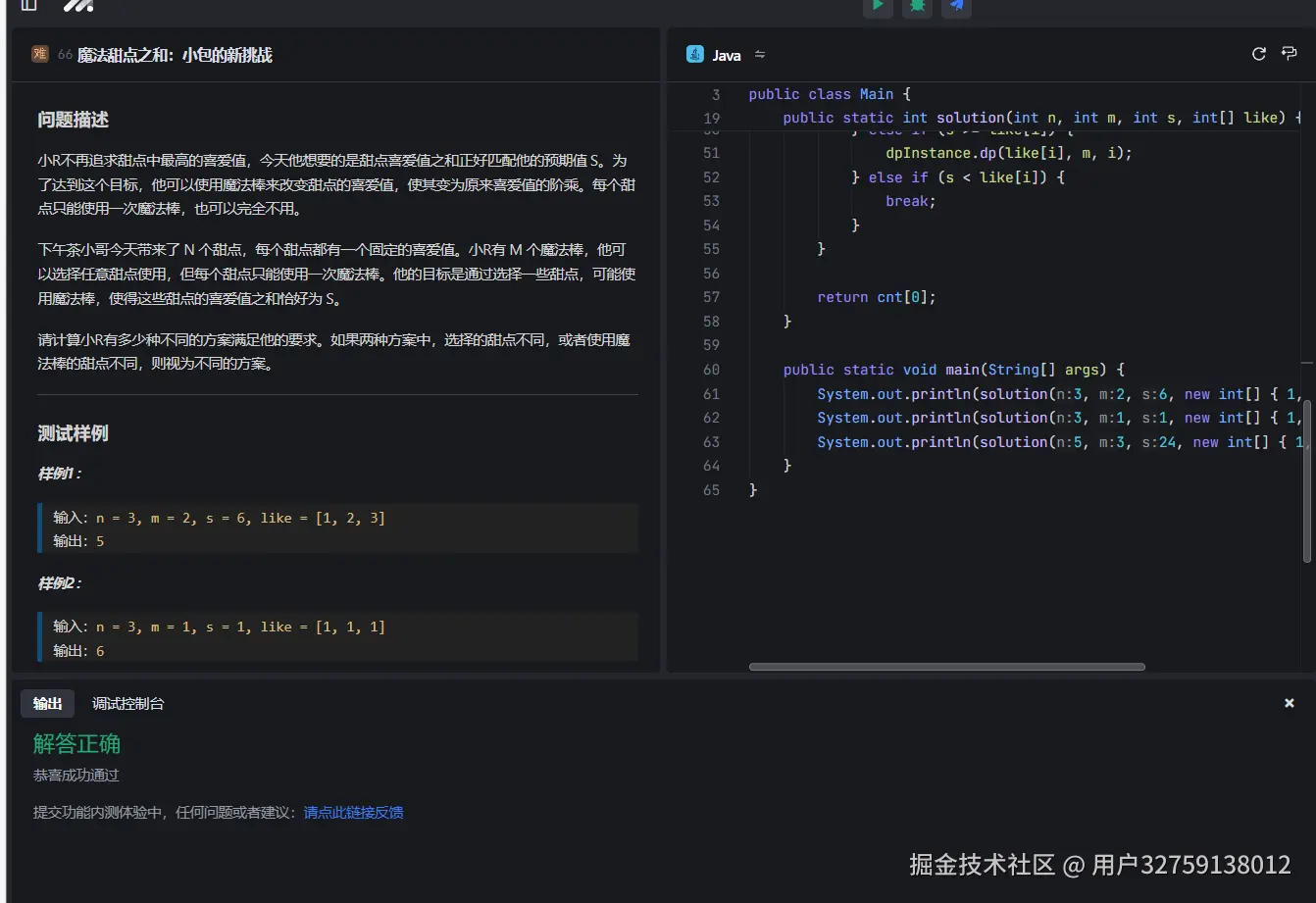Click the 恭喜成功通过 message
This screenshot has height=903, width=1316.
click(x=76, y=775)
